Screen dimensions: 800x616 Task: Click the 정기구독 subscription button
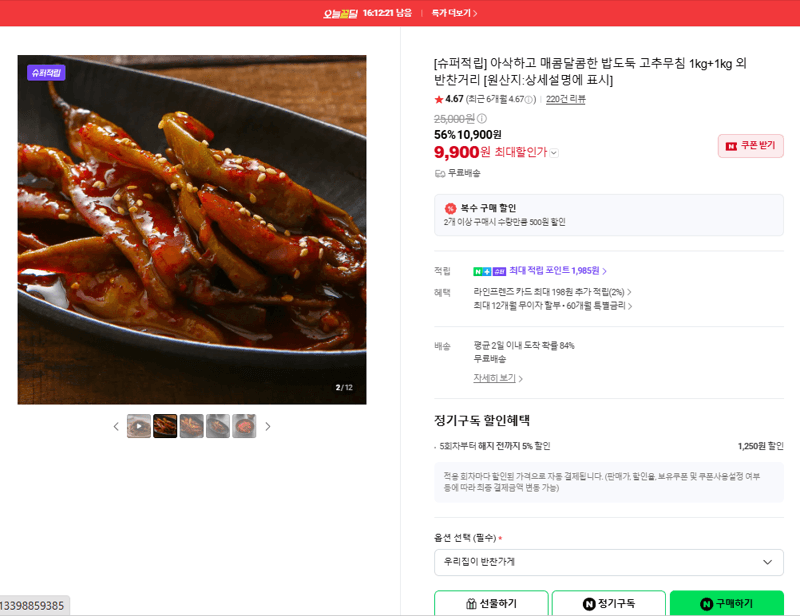pos(609,603)
